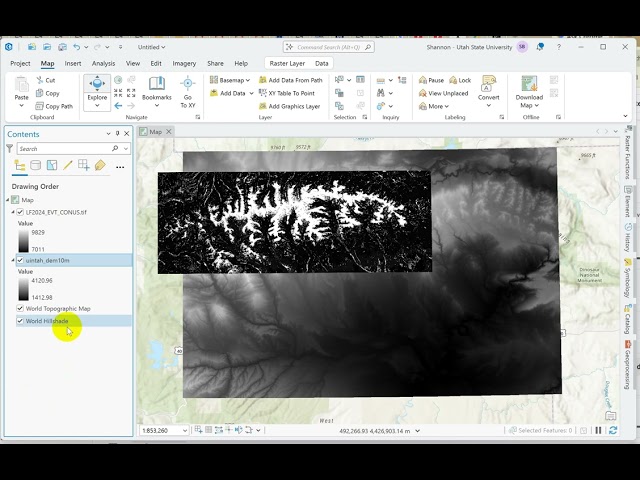Collapse LF2024_EVT_CONUS.tif layer legend
The height and width of the screenshot is (480, 640).
13,212
